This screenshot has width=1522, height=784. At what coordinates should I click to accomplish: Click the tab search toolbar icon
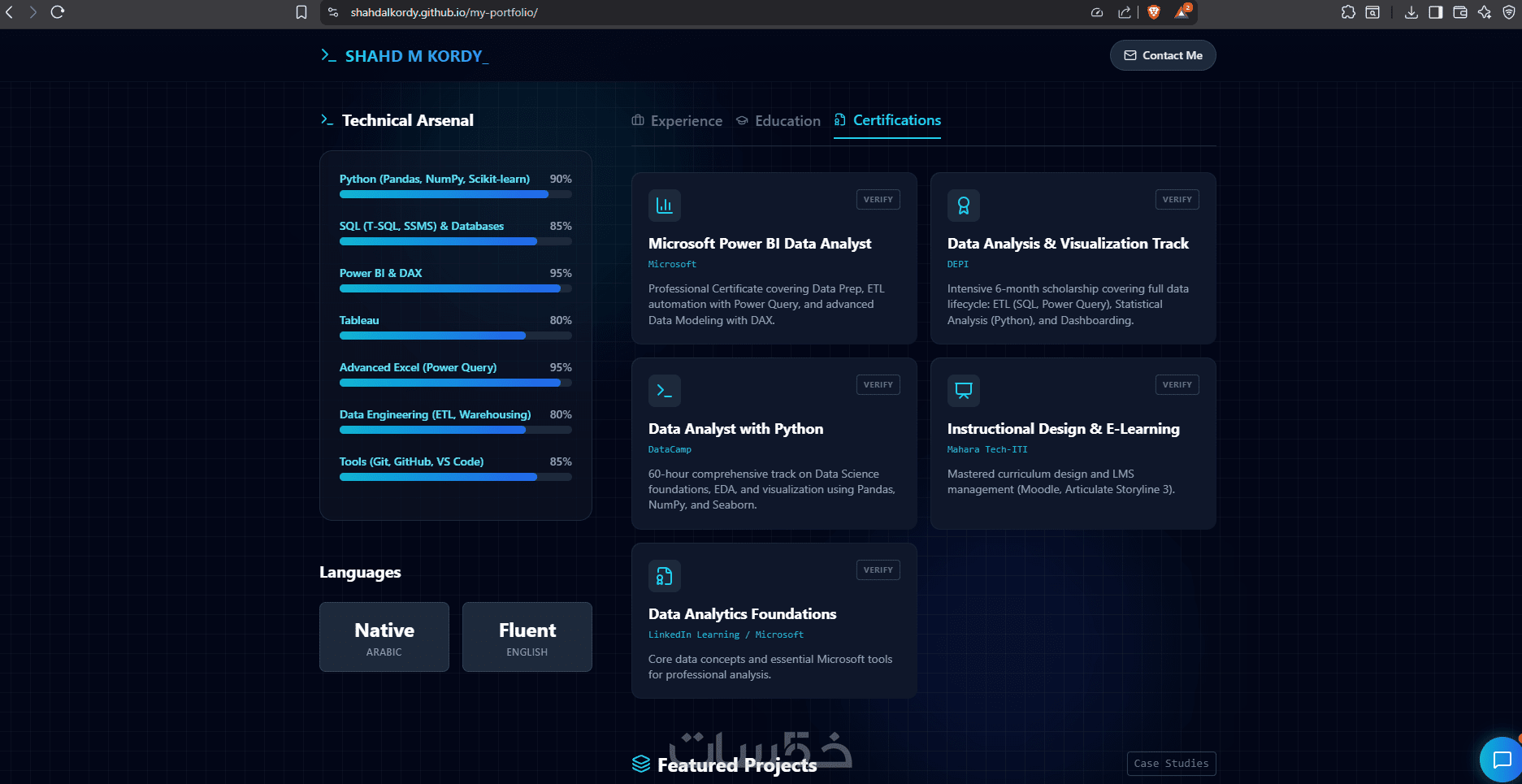(x=1372, y=12)
